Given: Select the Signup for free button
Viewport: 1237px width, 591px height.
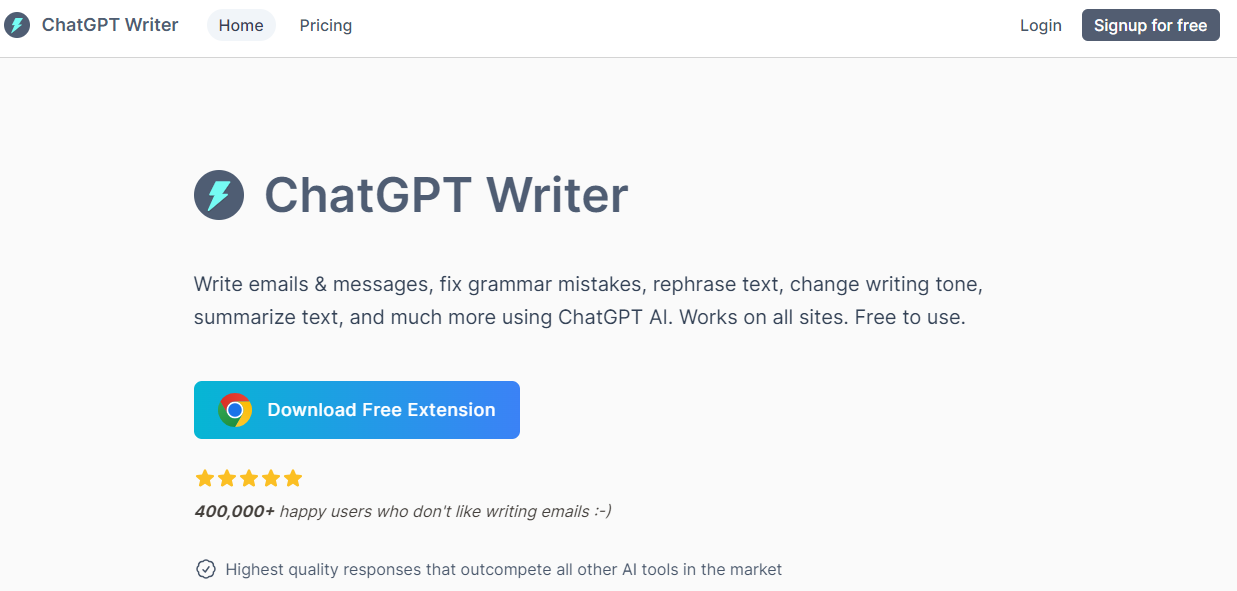Looking at the screenshot, I should [x=1151, y=25].
